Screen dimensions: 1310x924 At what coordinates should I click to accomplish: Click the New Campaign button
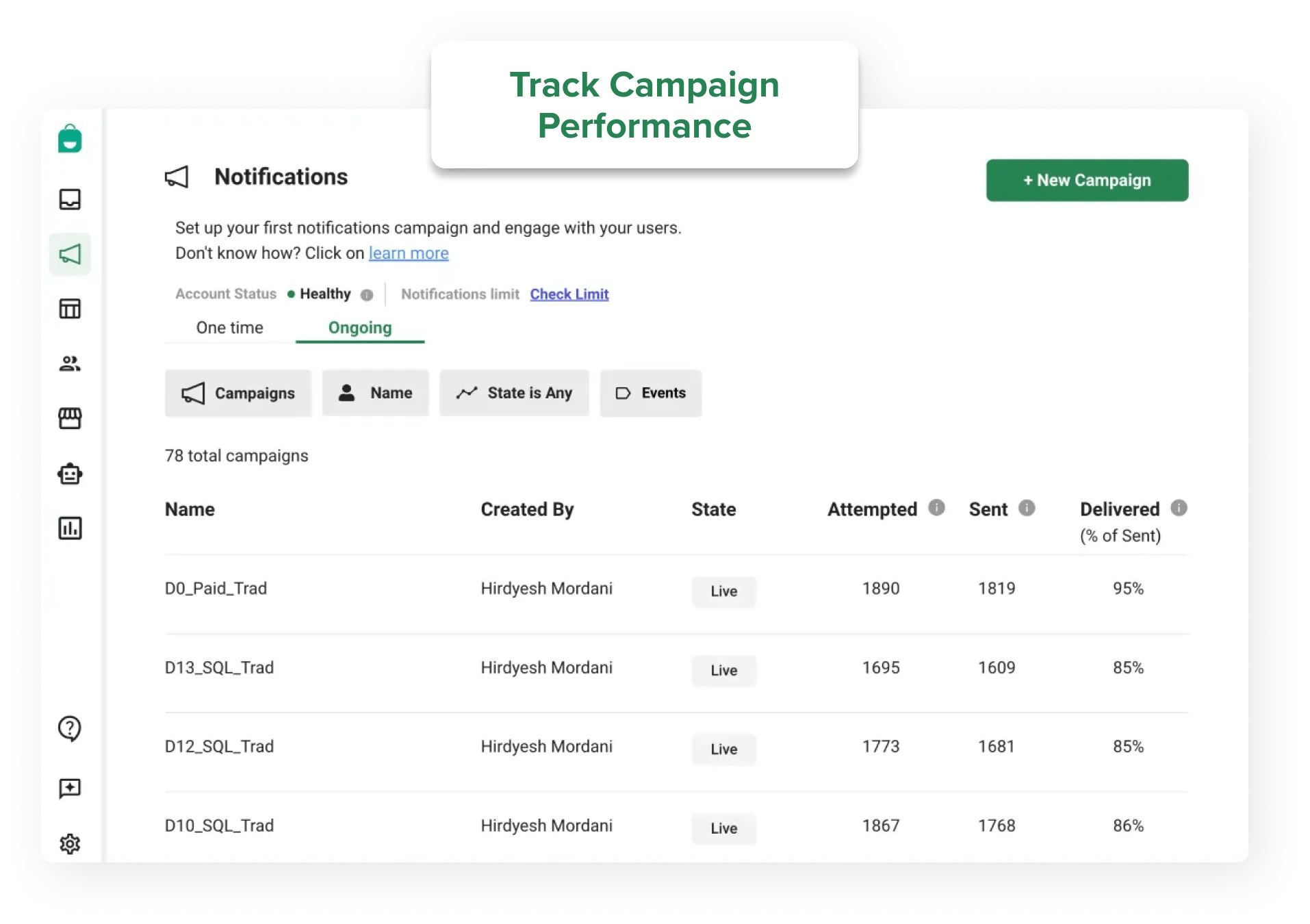[1087, 180]
